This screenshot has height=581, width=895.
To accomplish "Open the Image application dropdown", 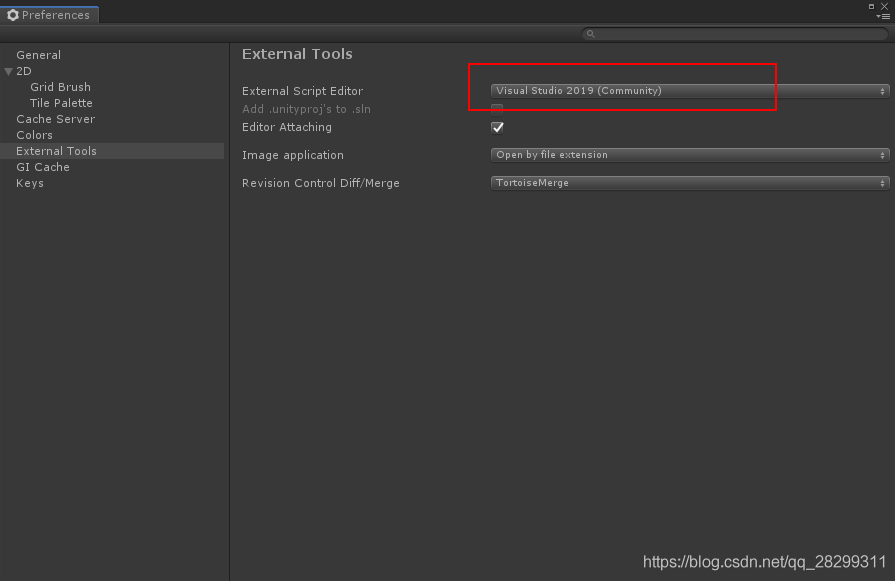I will (x=690, y=155).
